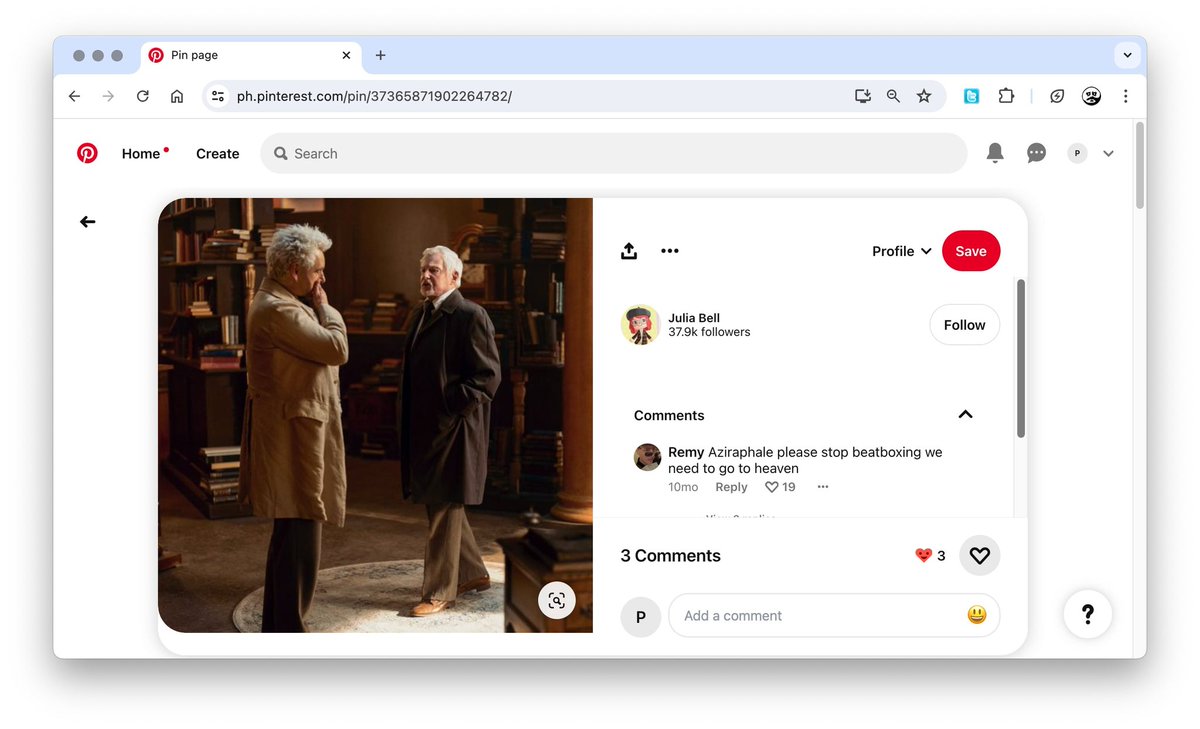Click the comments panel scrollbar
The height and width of the screenshot is (729, 1200).
pos(1020,358)
